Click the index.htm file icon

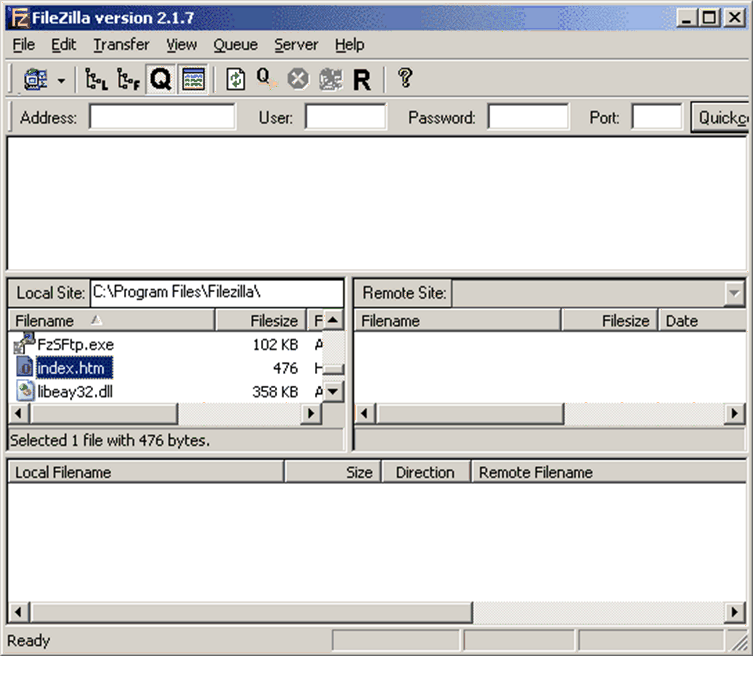click(x=25, y=367)
